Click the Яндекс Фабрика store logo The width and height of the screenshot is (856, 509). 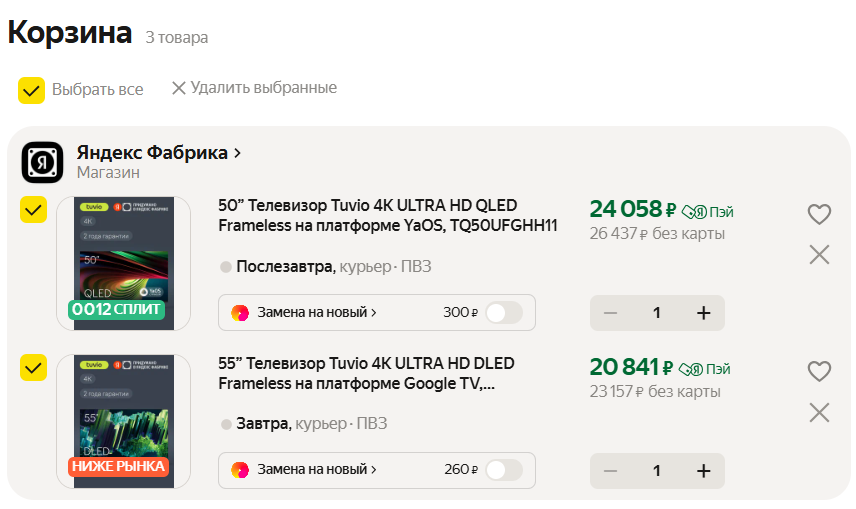point(43,161)
